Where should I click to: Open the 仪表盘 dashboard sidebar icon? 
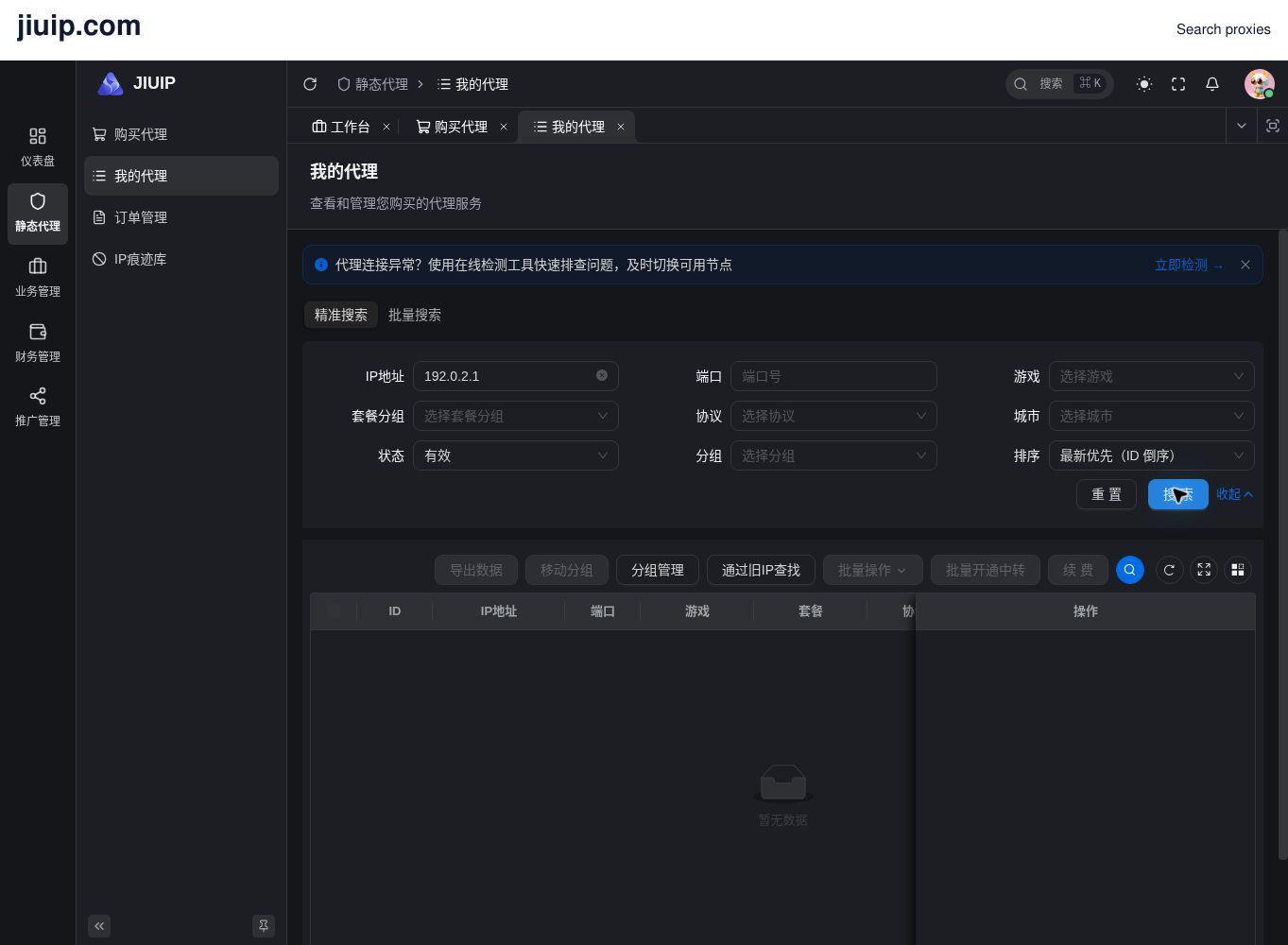[38, 147]
